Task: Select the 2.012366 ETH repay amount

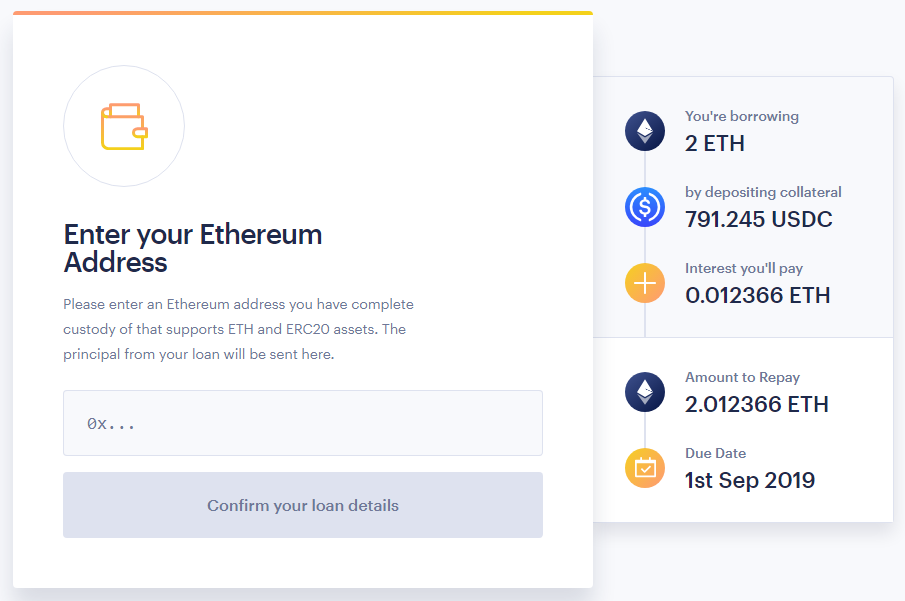Action: point(757,404)
